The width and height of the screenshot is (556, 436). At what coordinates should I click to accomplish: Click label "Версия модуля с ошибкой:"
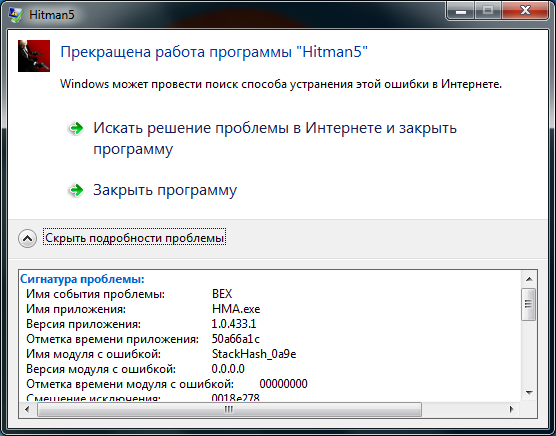(x=101, y=369)
